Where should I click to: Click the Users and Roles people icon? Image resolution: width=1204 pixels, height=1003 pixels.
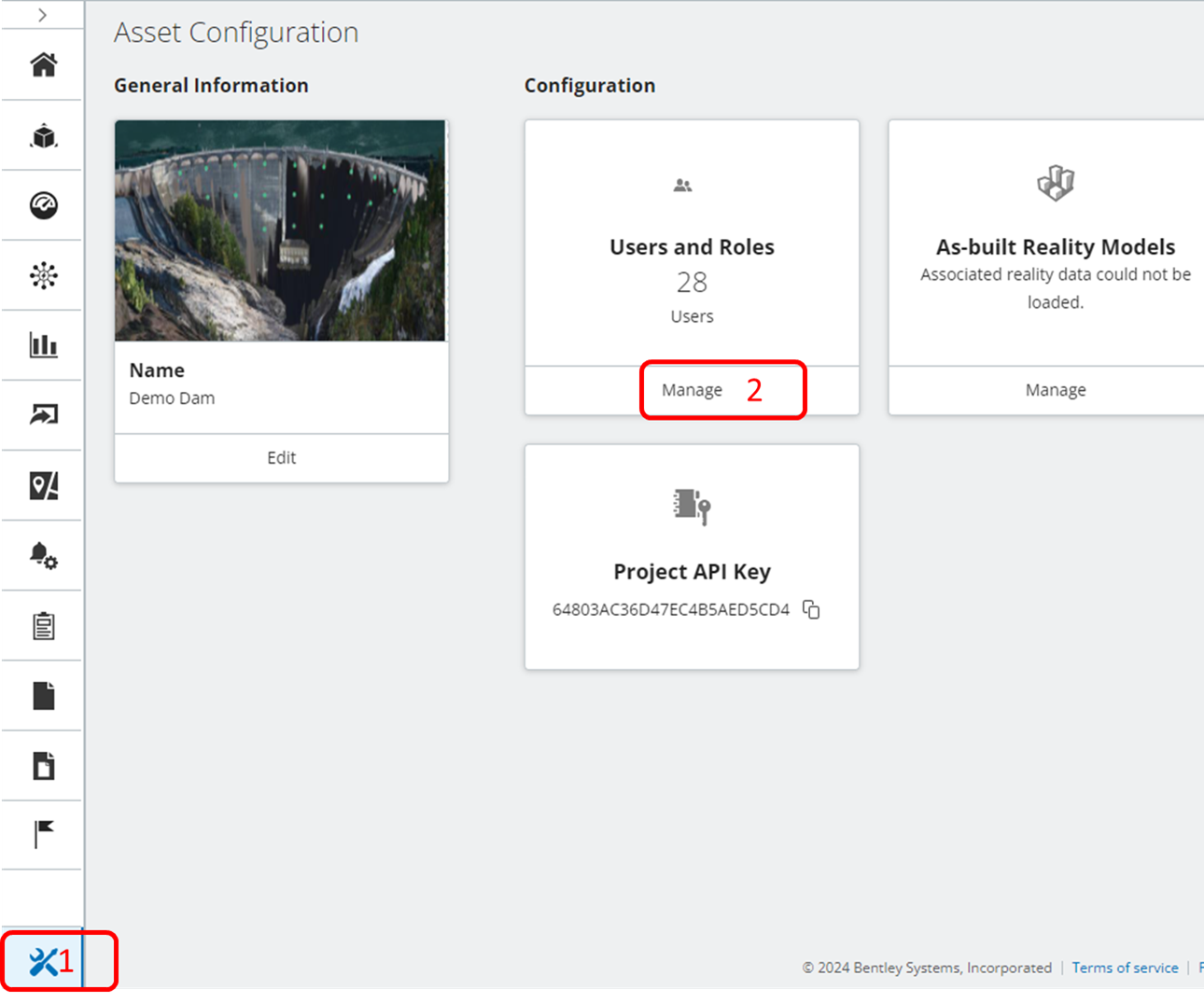681,185
